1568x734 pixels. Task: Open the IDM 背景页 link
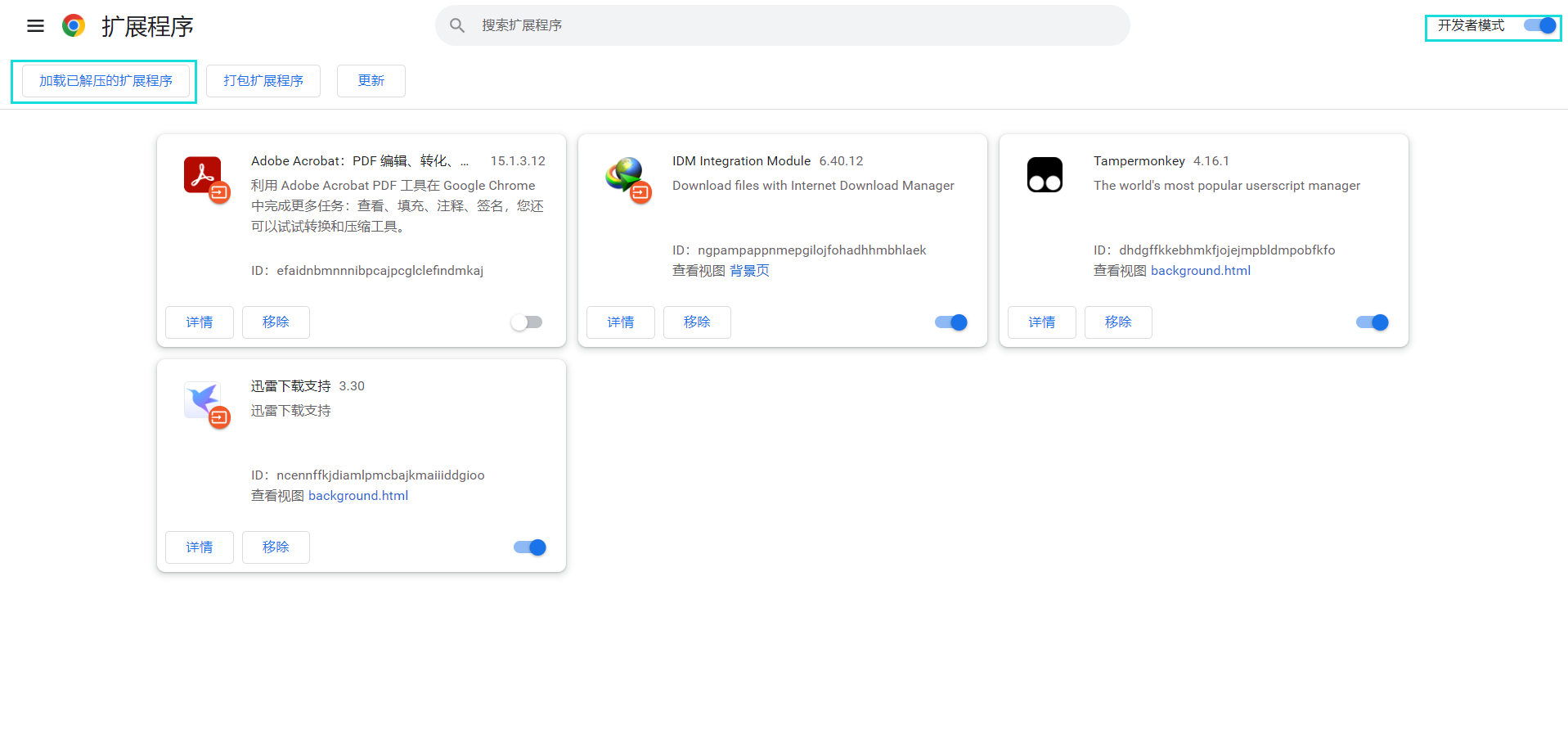pyautogui.click(x=749, y=271)
